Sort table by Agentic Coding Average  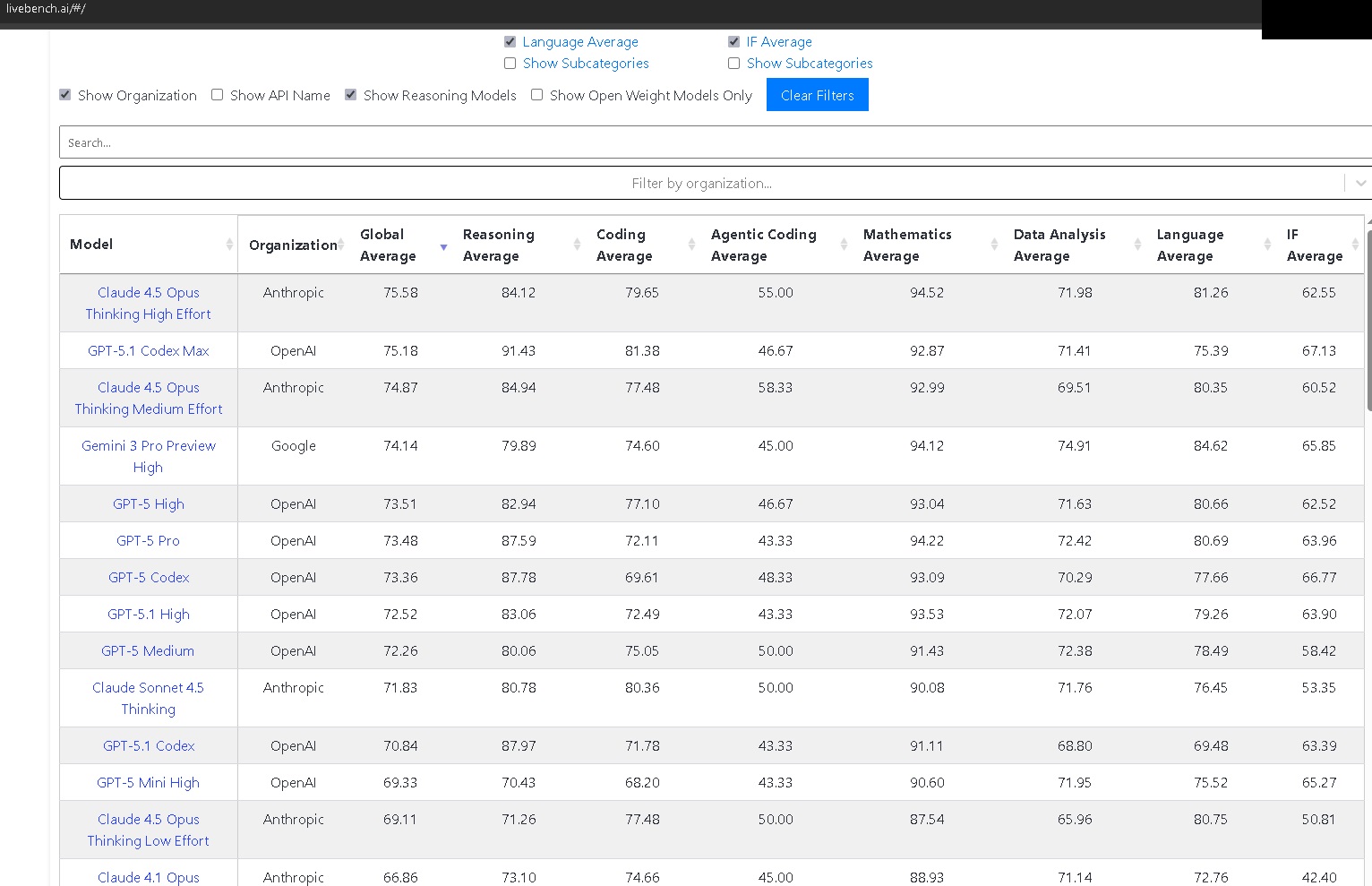point(844,245)
